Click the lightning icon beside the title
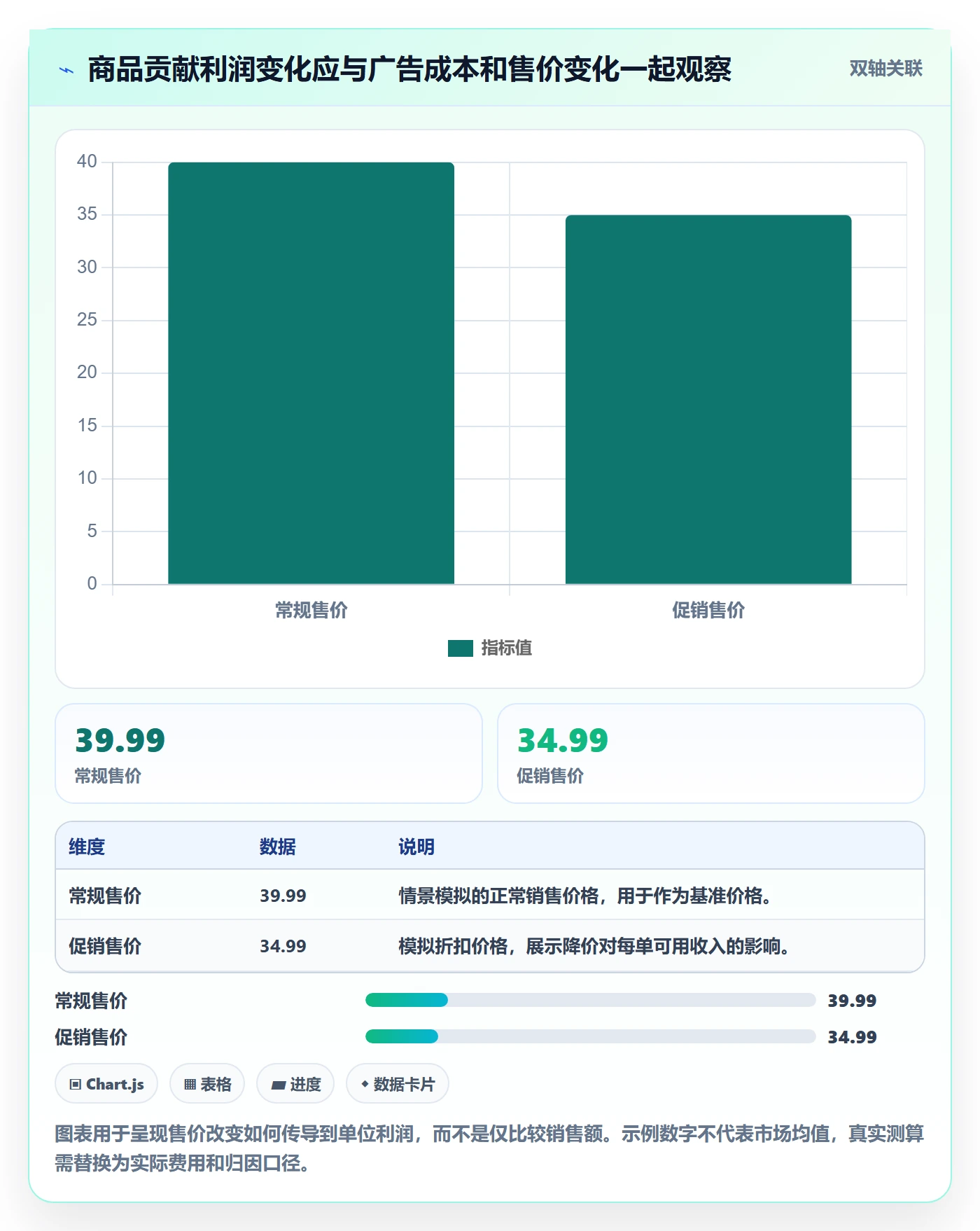 (x=66, y=70)
